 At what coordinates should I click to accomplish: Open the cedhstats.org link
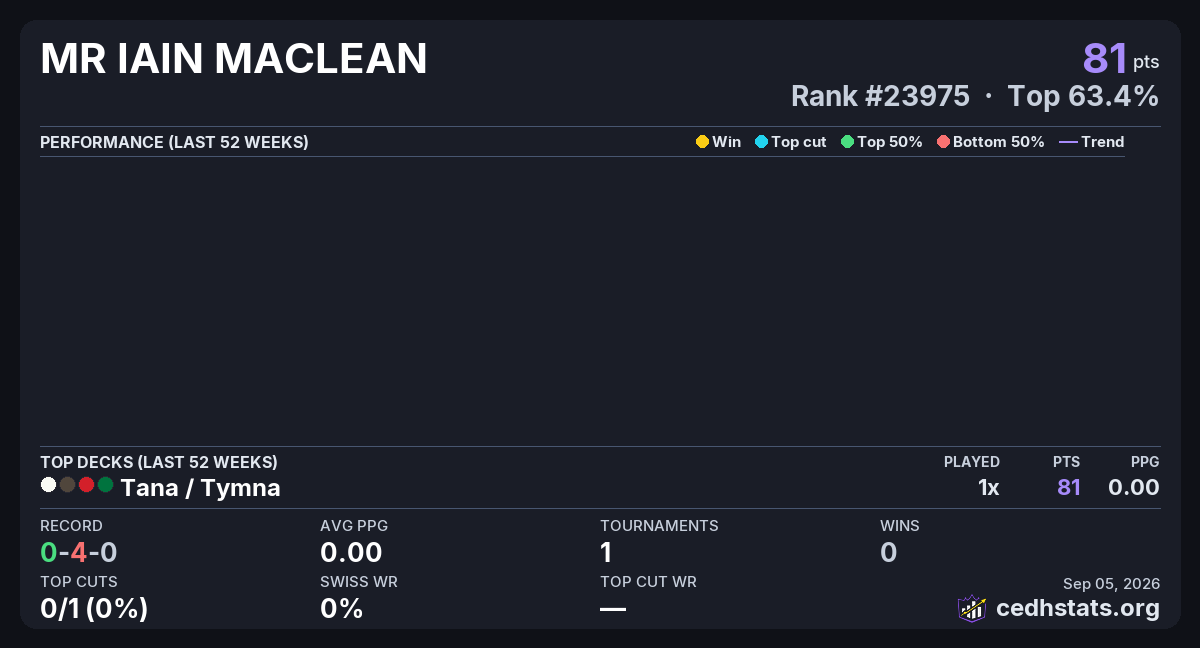tap(1078, 608)
